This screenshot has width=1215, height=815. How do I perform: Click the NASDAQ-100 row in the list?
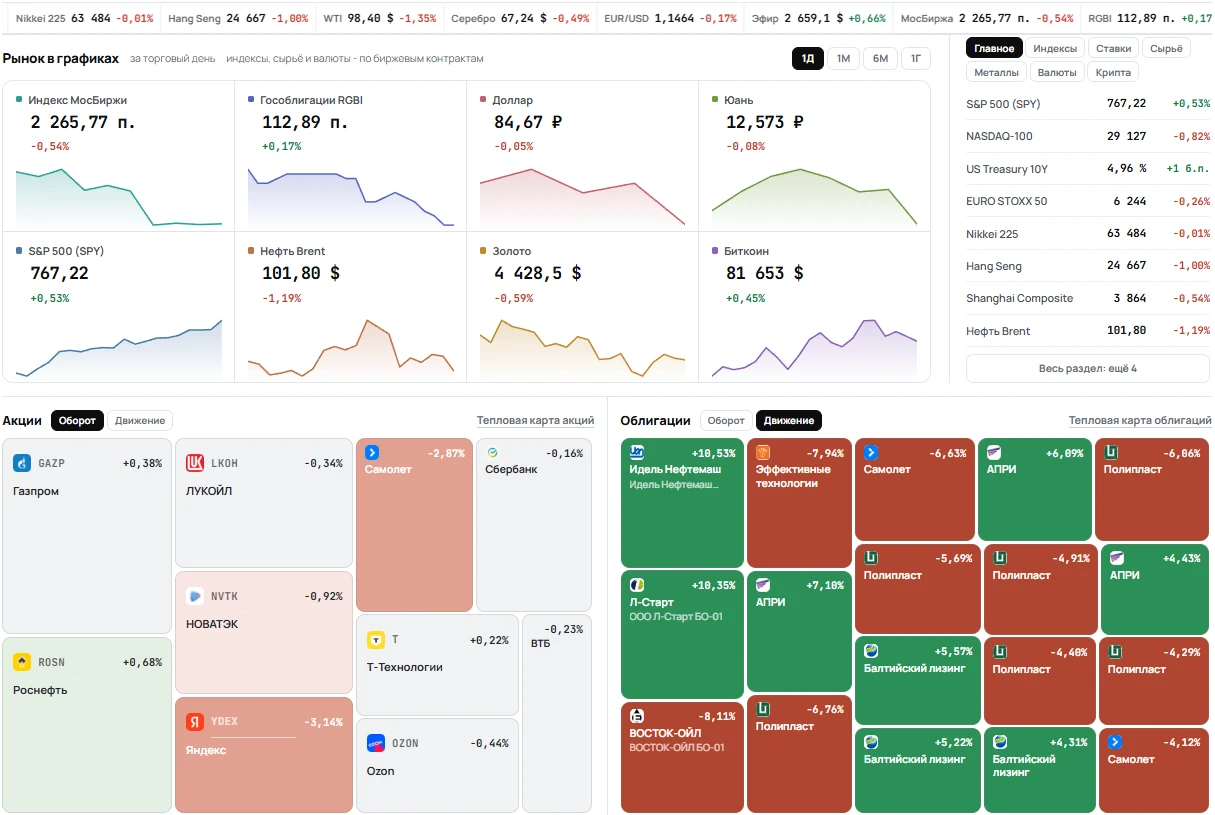[1088, 136]
